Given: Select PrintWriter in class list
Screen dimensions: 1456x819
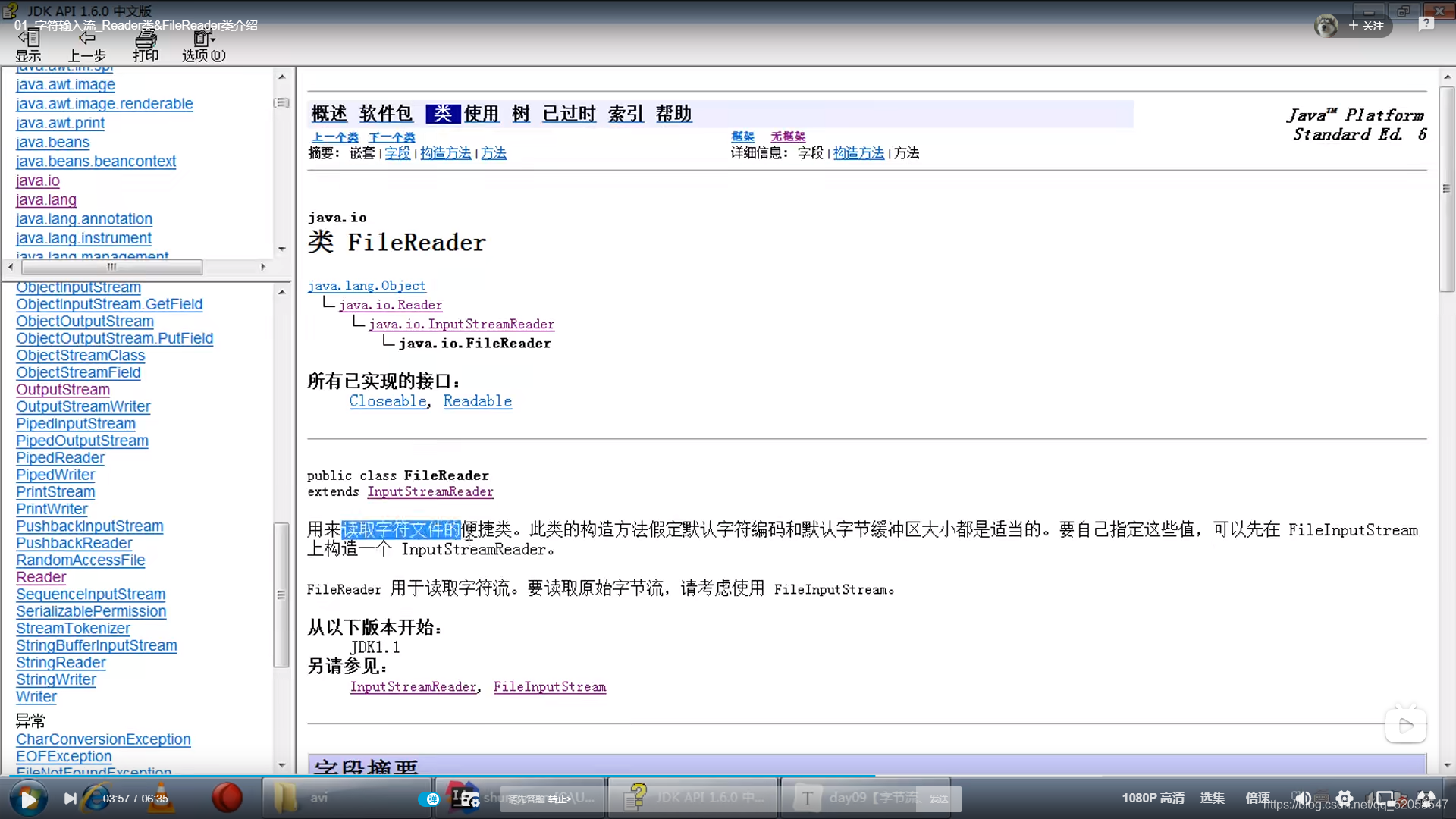Looking at the screenshot, I should click(x=52, y=509).
